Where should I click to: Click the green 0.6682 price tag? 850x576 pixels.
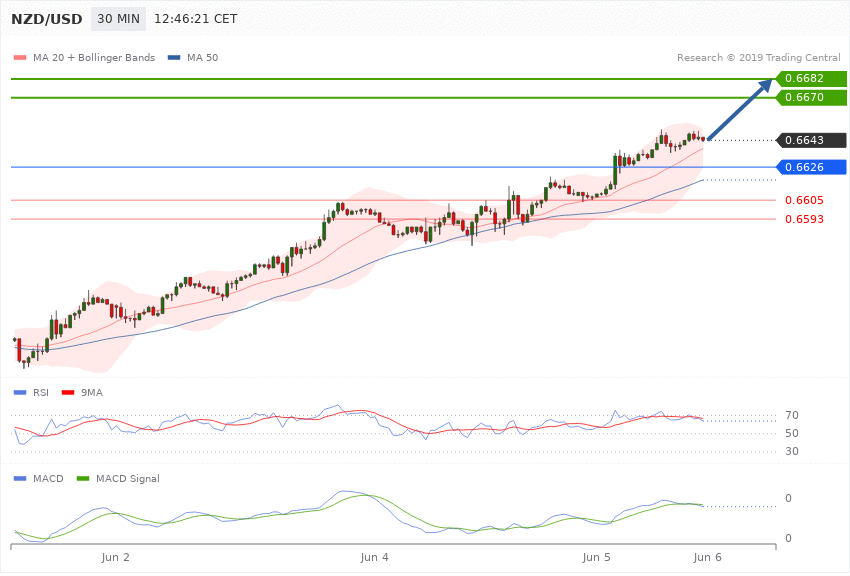pyautogui.click(x=811, y=79)
